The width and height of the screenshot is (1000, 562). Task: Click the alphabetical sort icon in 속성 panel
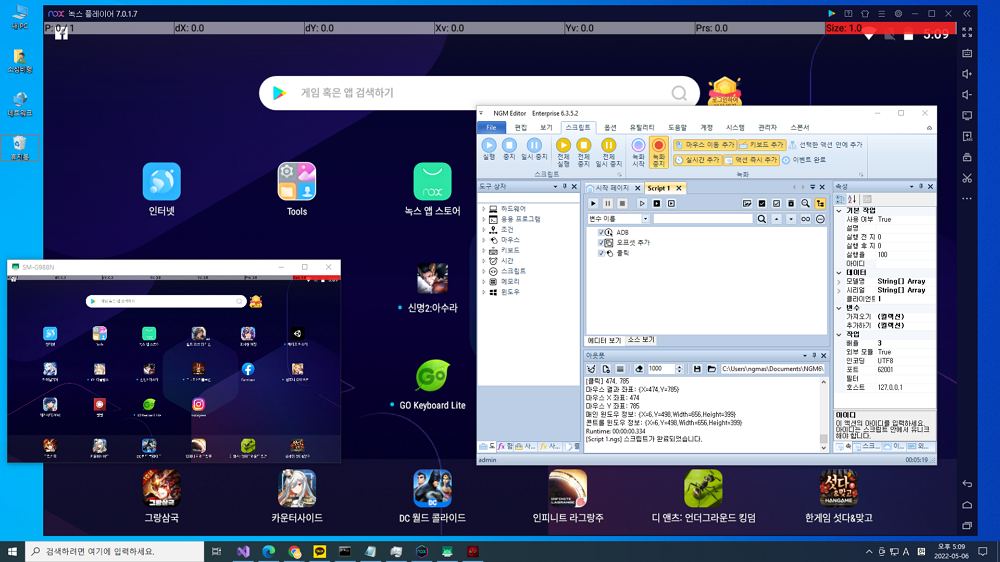tap(851, 199)
